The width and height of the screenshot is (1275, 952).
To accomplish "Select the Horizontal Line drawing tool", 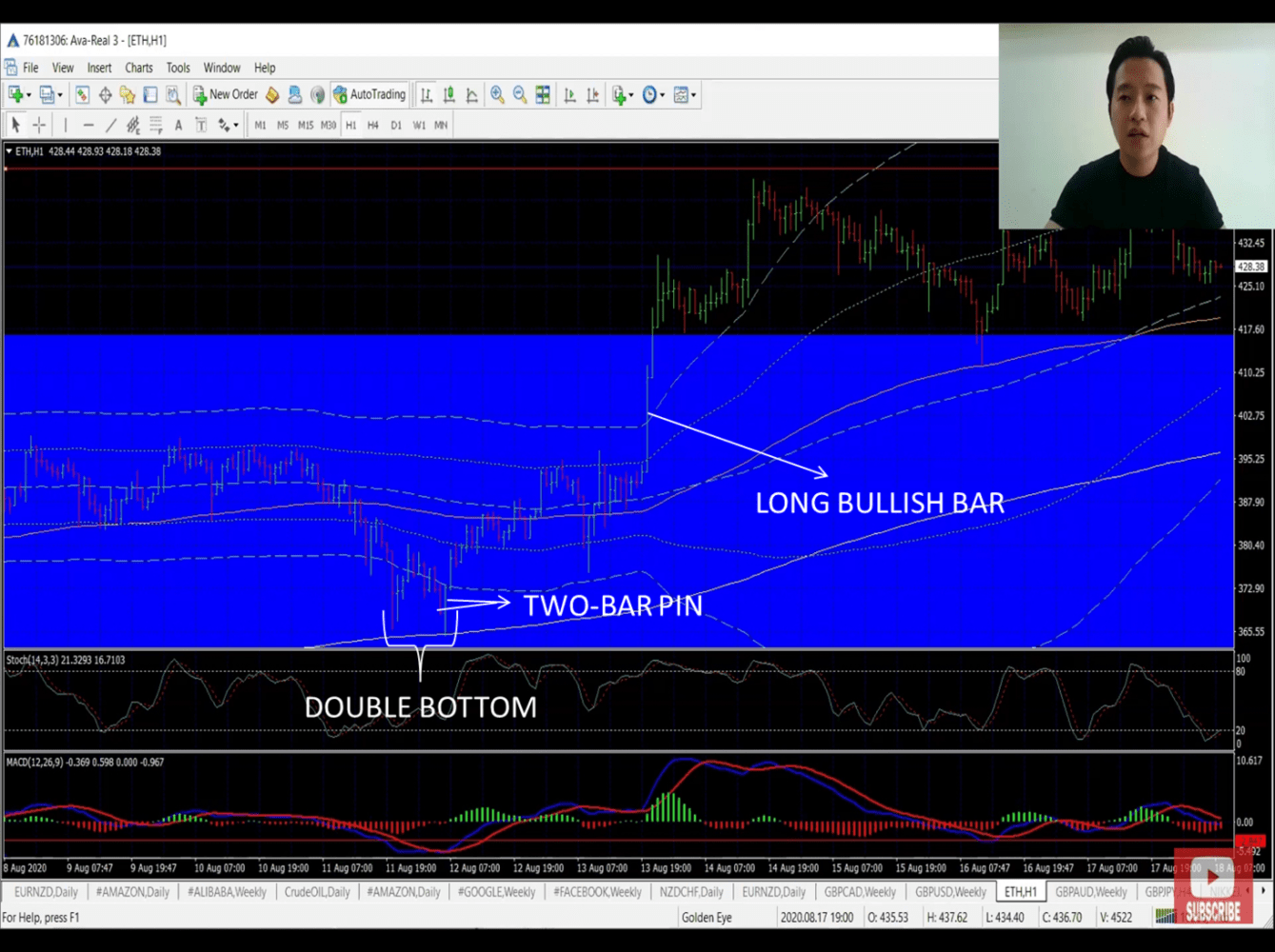I will click(89, 125).
